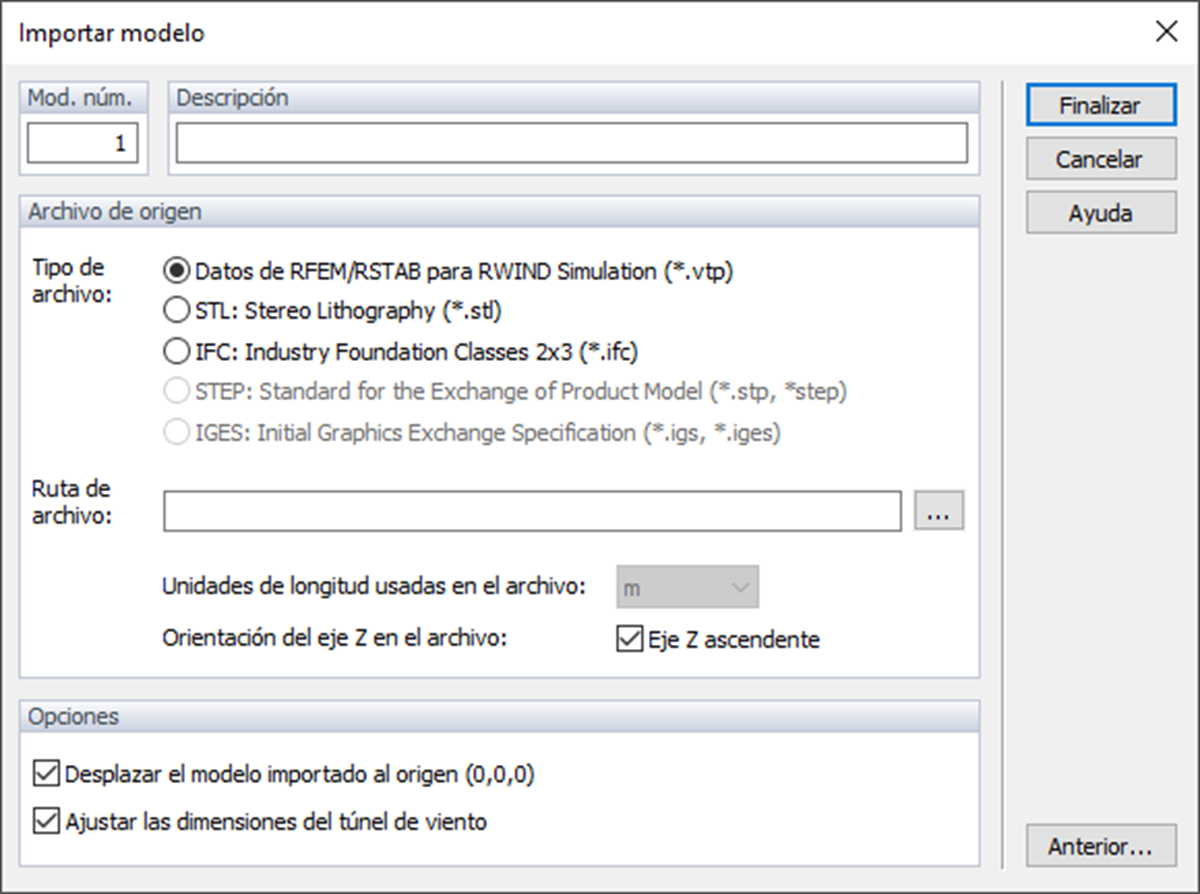1200x894 pixels.
Task: Toggle Ajustar las dimensiones del túnel de viento
Action: [46, 822]
